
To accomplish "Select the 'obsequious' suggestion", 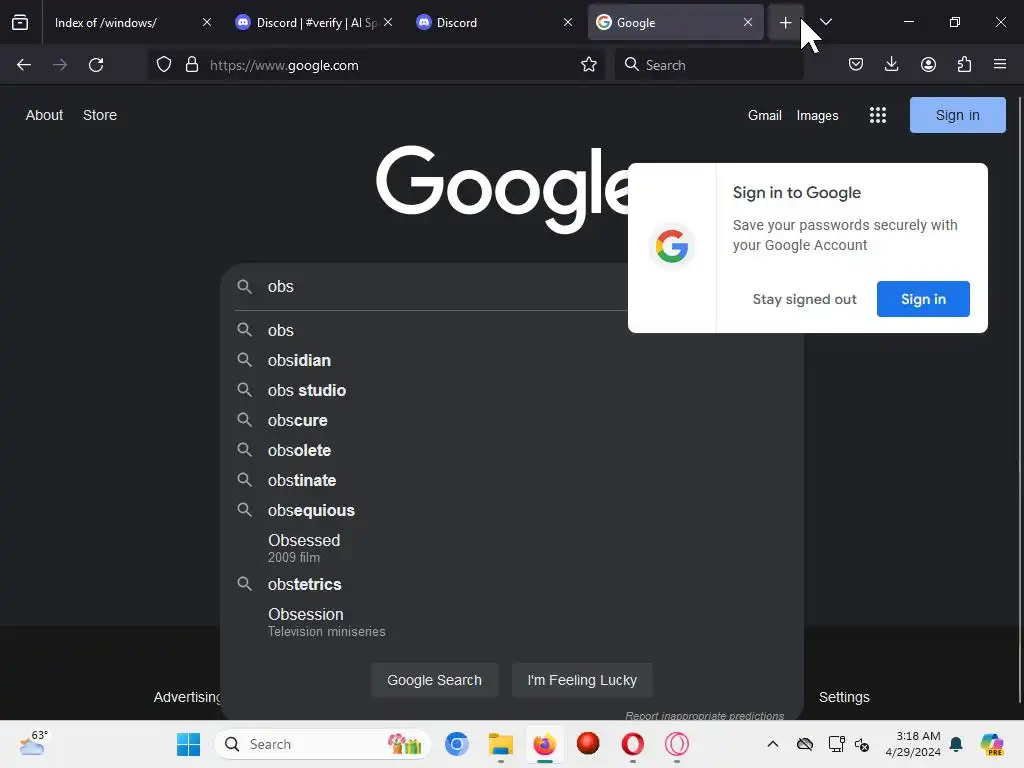I will [x=512, y=511].
